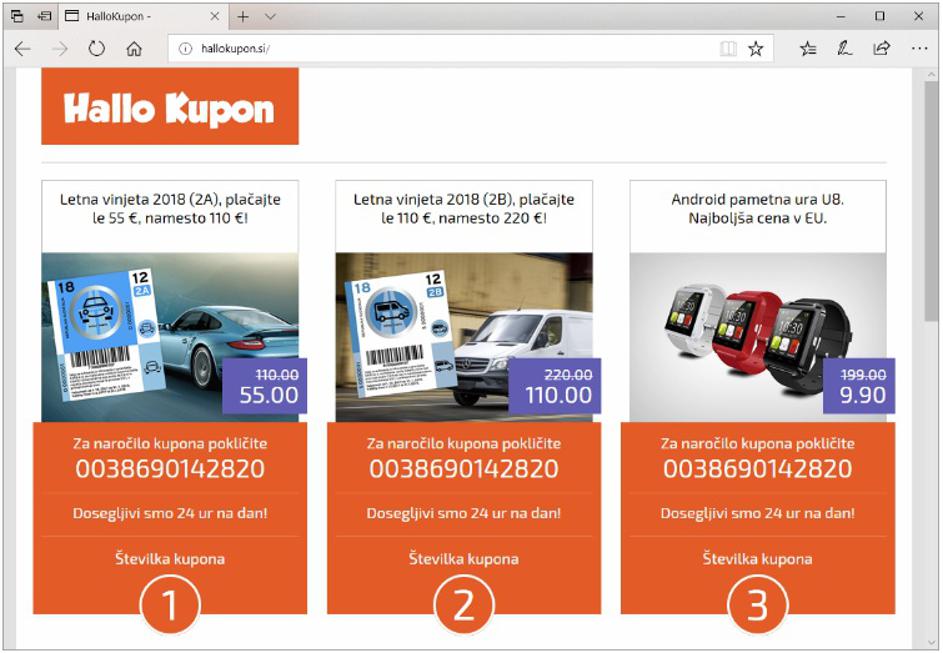The width and height of the screenshot is (943, 653).
Task: Share this page via the Share icon
Action: (x=881, y=48)
